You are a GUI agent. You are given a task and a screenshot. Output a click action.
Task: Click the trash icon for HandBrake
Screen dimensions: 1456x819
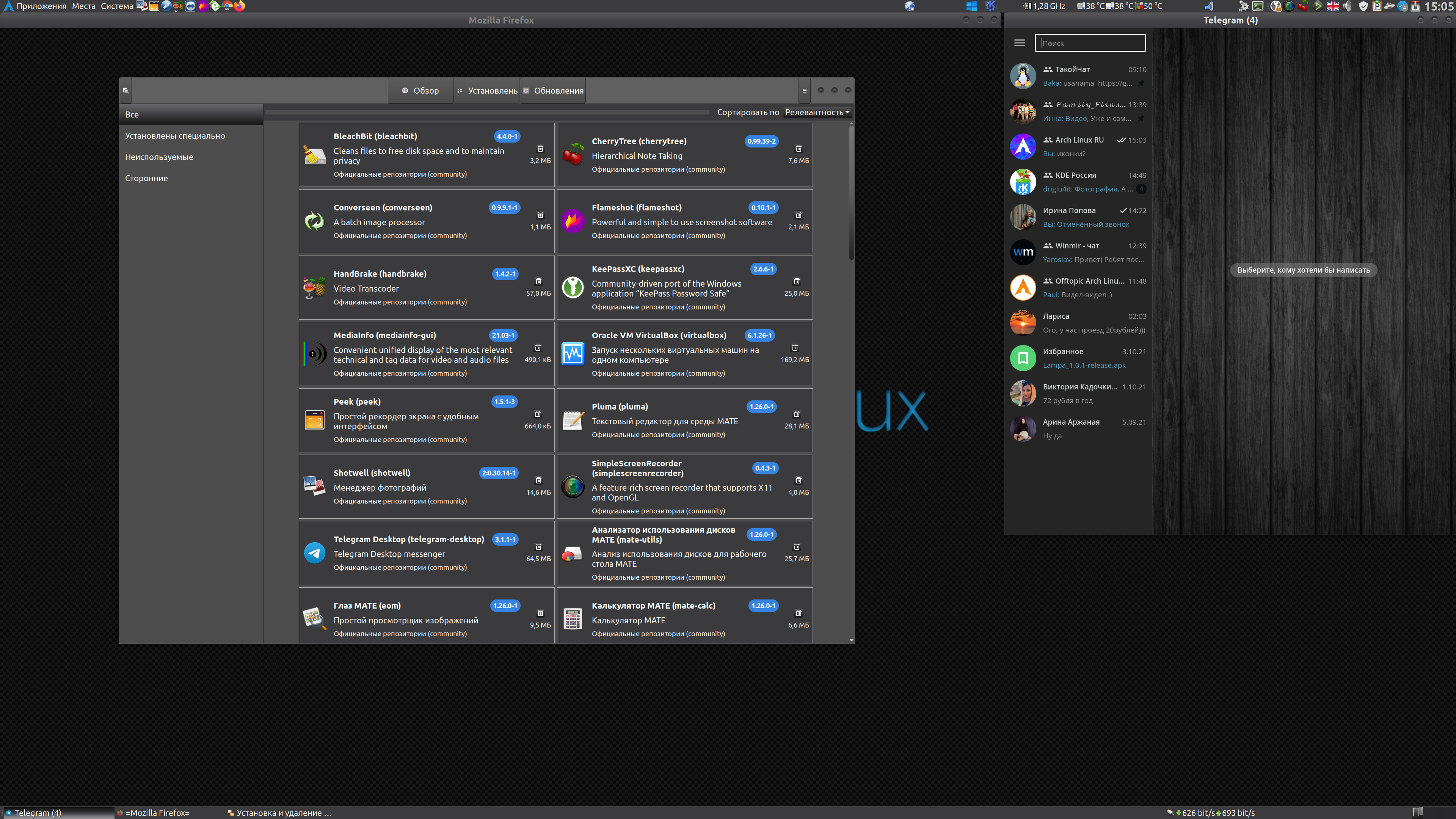[x=539, y=281]
